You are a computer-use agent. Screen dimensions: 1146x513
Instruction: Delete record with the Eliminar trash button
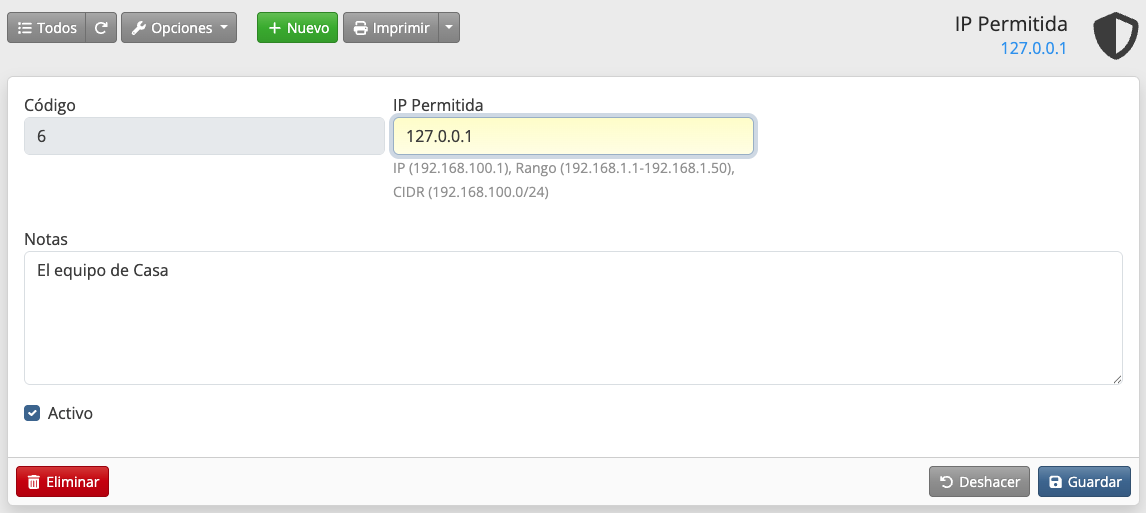click(63, 482)
